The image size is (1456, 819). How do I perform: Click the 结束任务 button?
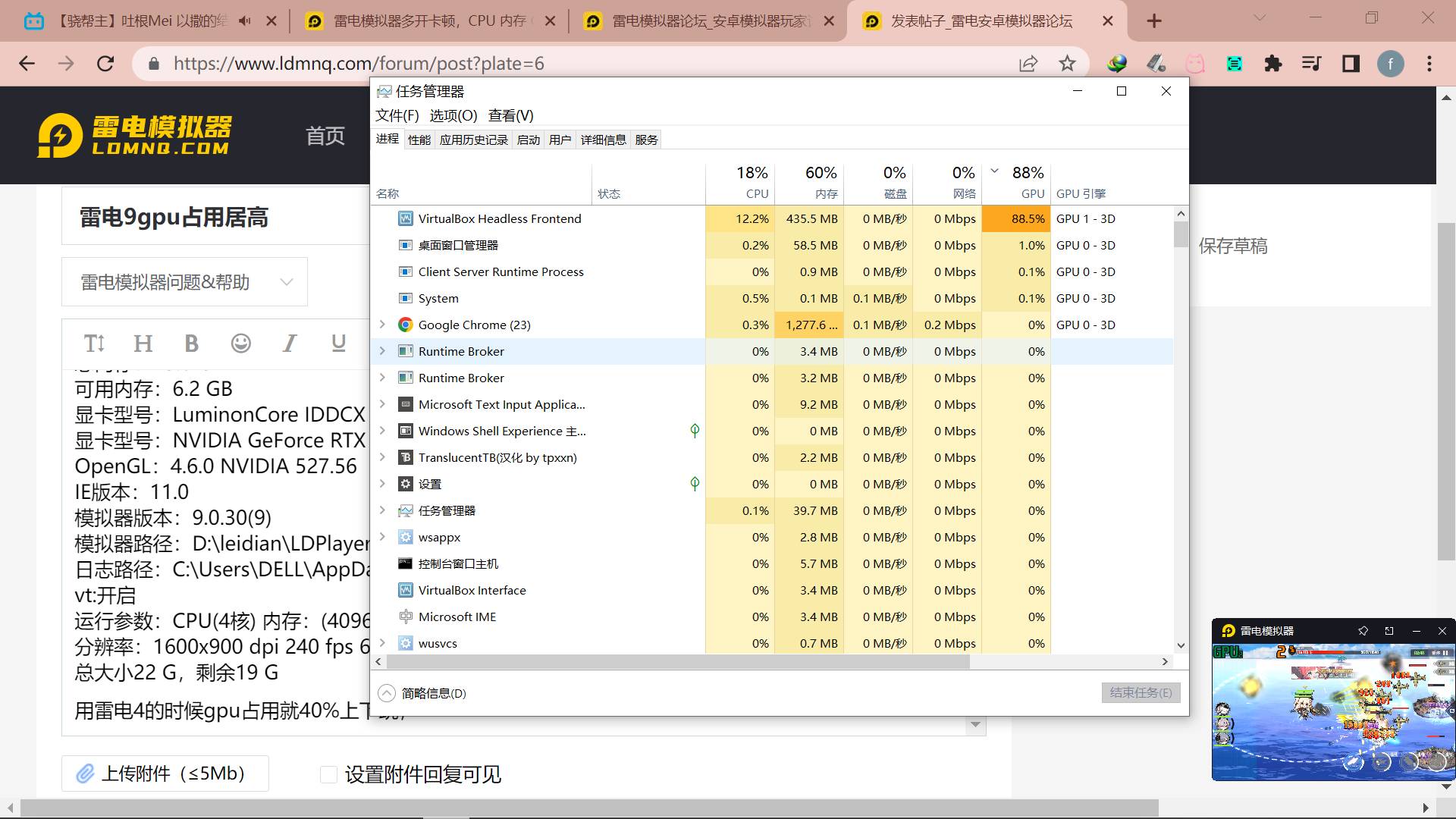pyautogui.click(x=1141, y=692)
